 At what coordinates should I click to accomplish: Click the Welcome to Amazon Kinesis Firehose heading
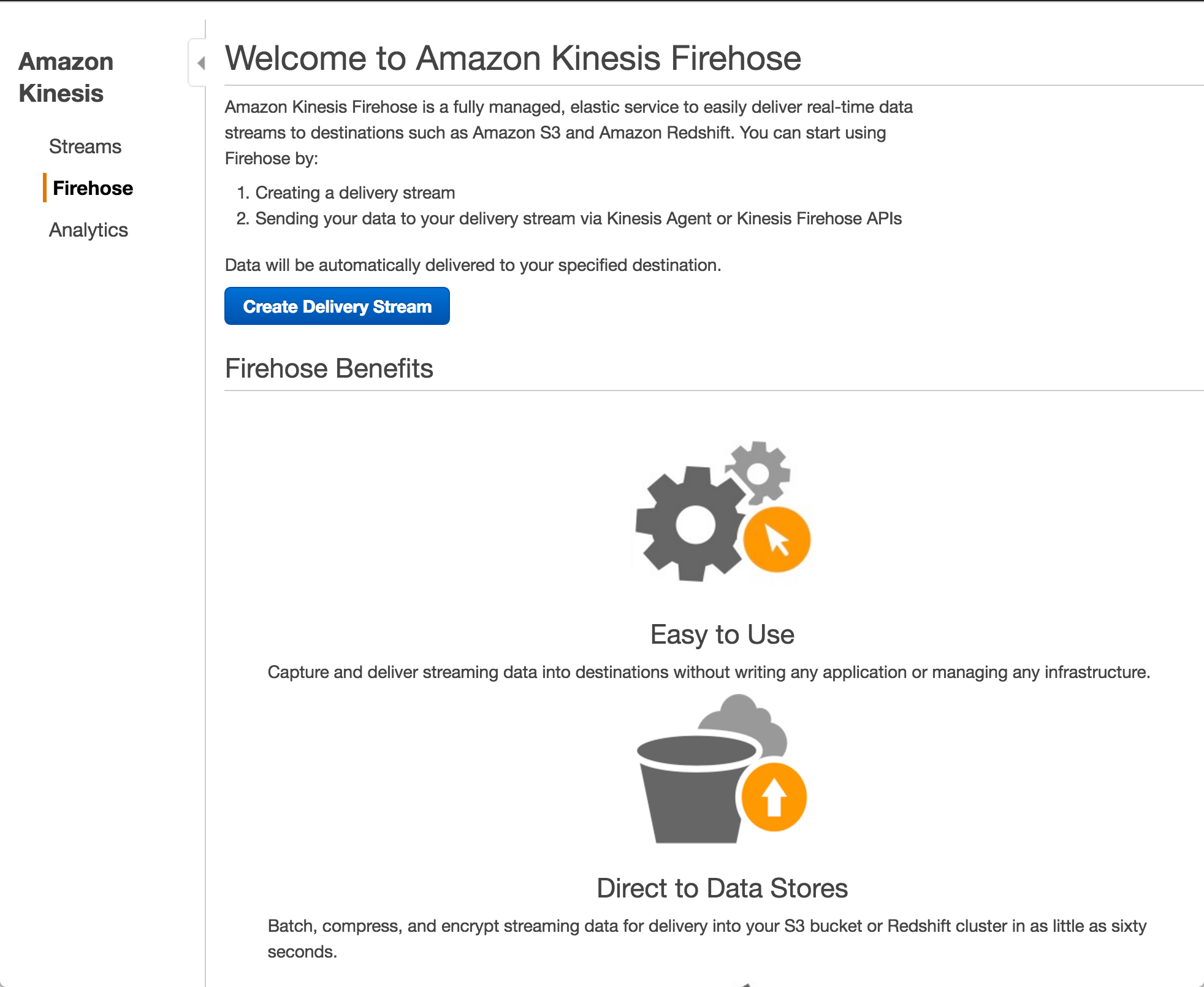[512, 58]
